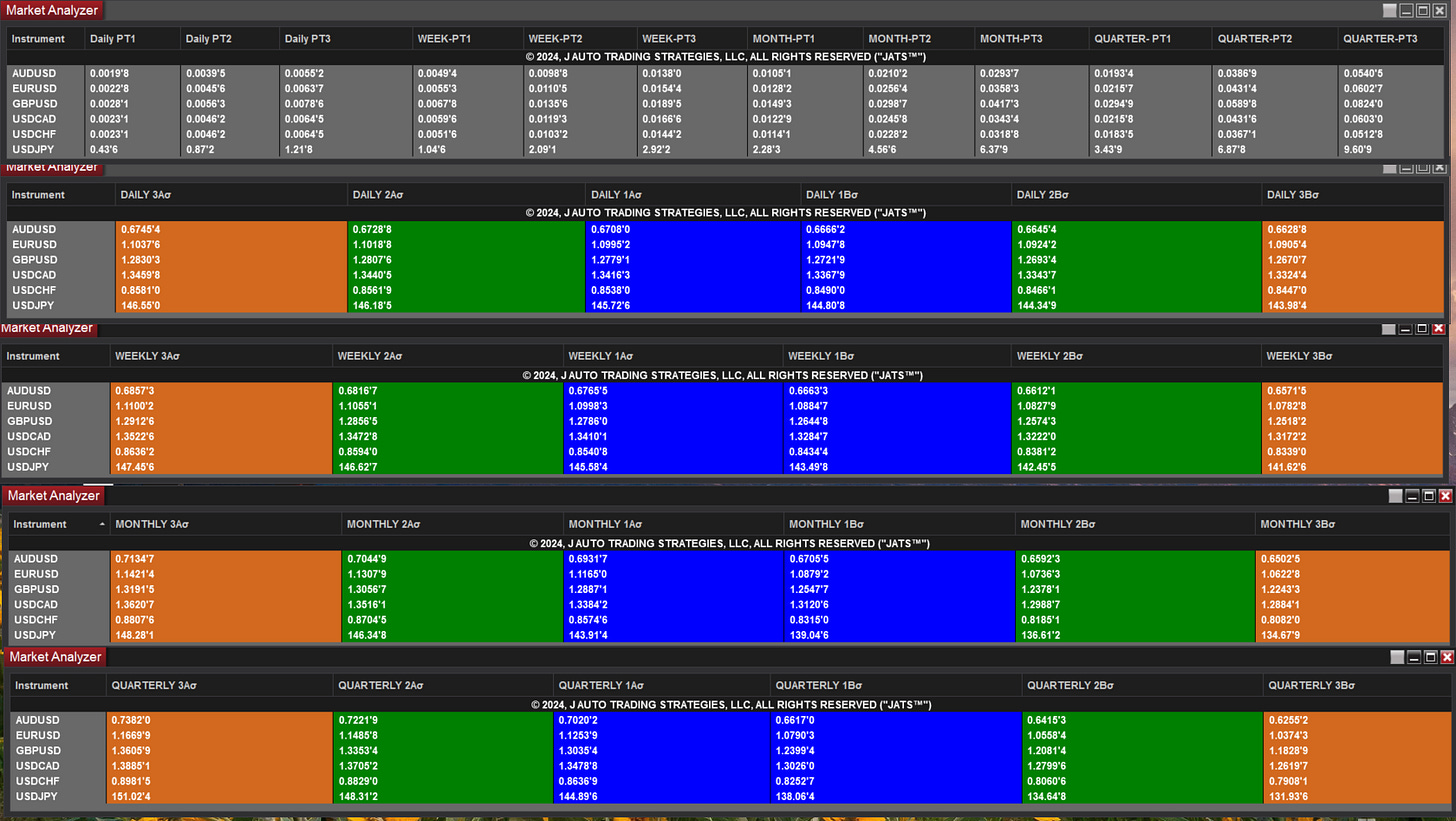Maximize the Quarterly sigma Market Analyzer window

[x=1431, y=657]
